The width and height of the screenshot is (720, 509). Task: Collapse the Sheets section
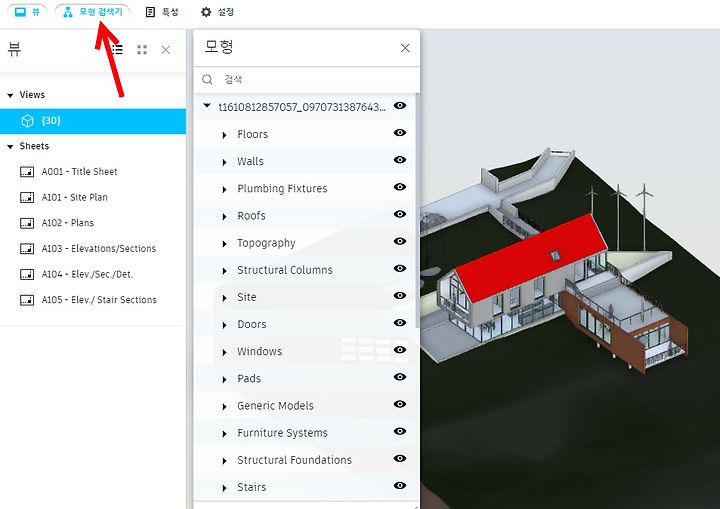tap(10, 147)
